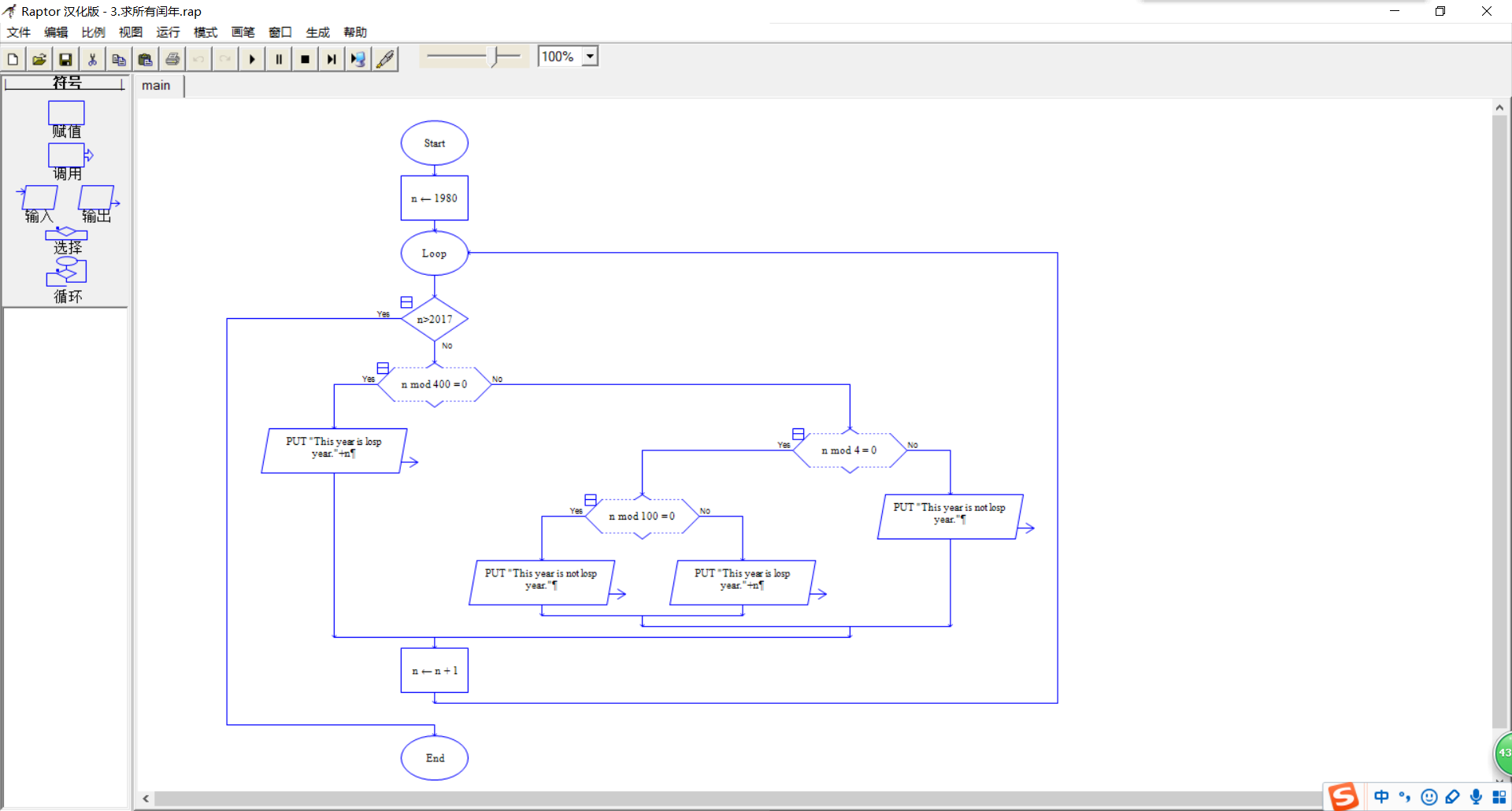Select the n ← 1980 assignment box
Viewport: 1512px width, 811px height.
(x=435, y=198)
